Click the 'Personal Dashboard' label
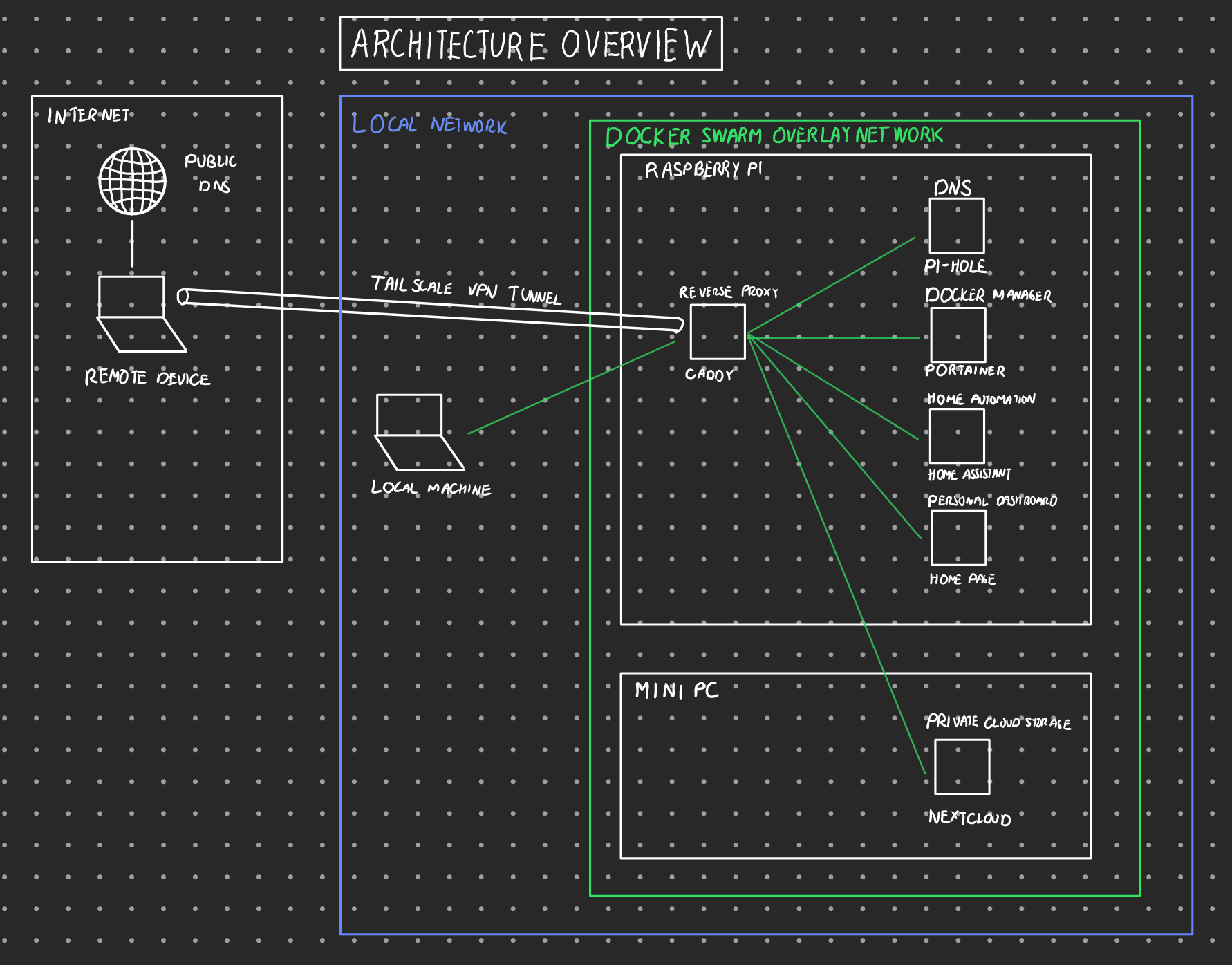The width and height of the screenshot is (1232, 965). (x=992, y=500)
